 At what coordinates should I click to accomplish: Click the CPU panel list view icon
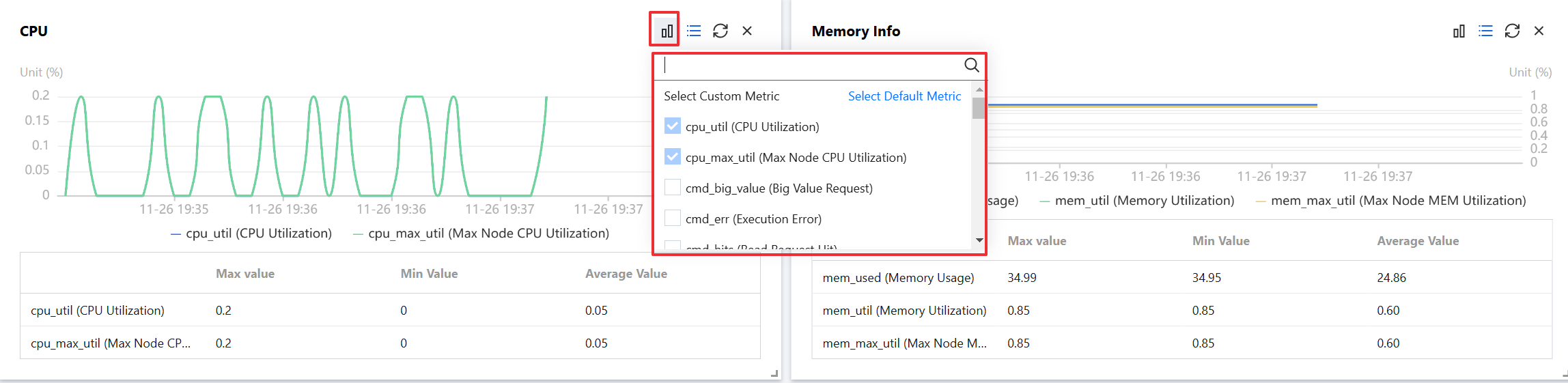point(694,31)
